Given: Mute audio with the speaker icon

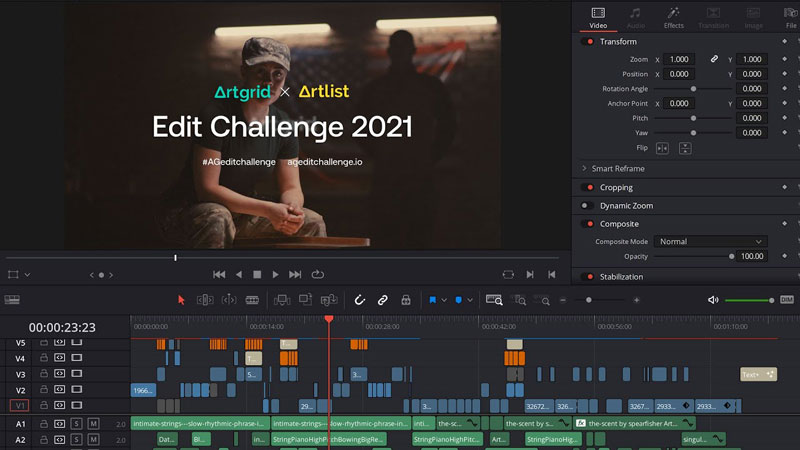Looking at the screenshot, I should 713,299.
